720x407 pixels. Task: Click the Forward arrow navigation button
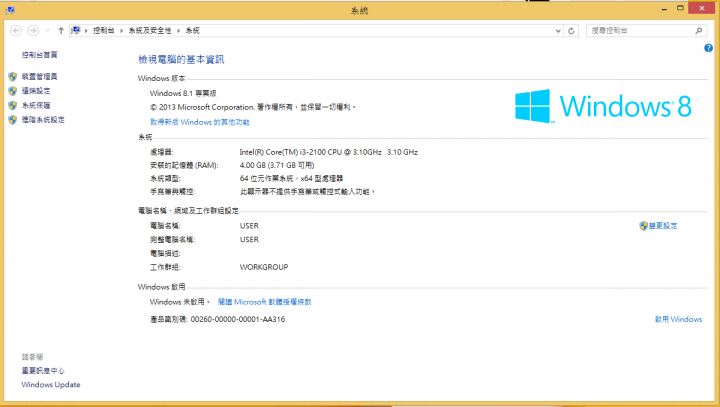coord(33,30)
